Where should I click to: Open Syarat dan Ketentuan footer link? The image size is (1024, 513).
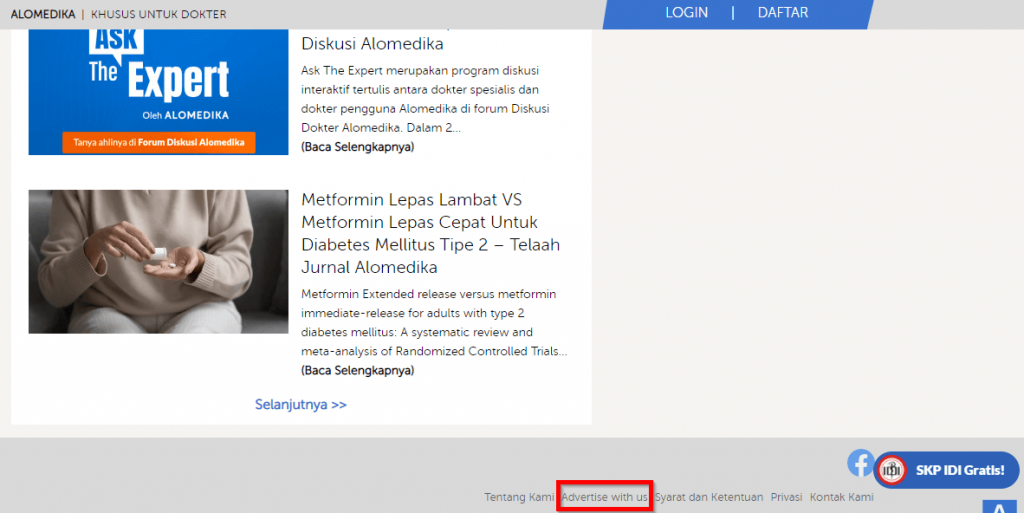[x=709, y=497]
